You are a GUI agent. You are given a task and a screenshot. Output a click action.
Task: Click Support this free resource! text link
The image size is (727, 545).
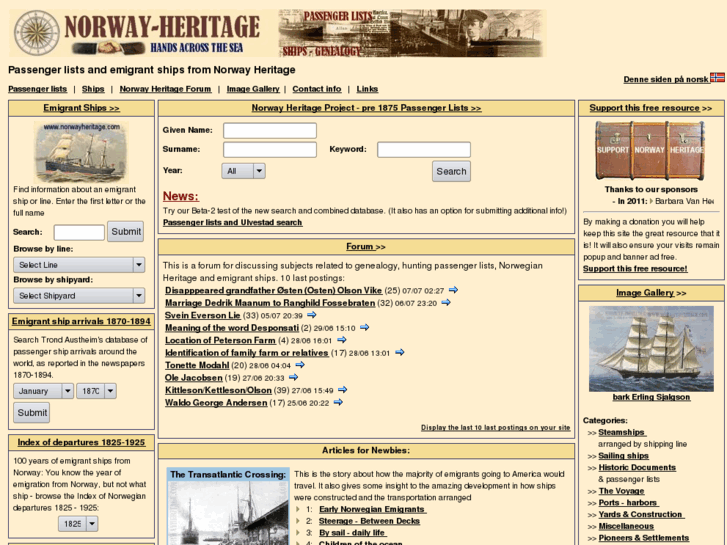tap(635, 269)
